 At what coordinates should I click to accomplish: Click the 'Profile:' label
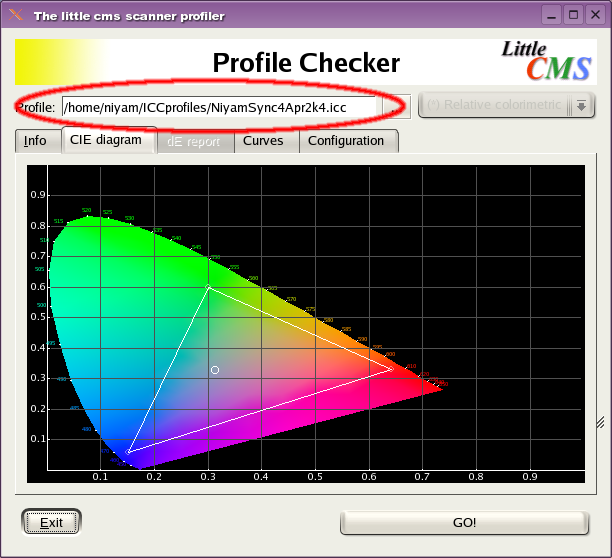pos(36,107)
